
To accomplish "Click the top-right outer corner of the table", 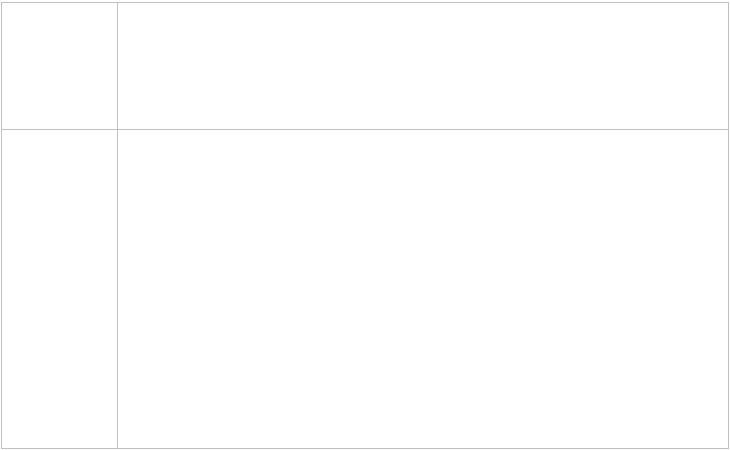I will pos(729,3).
